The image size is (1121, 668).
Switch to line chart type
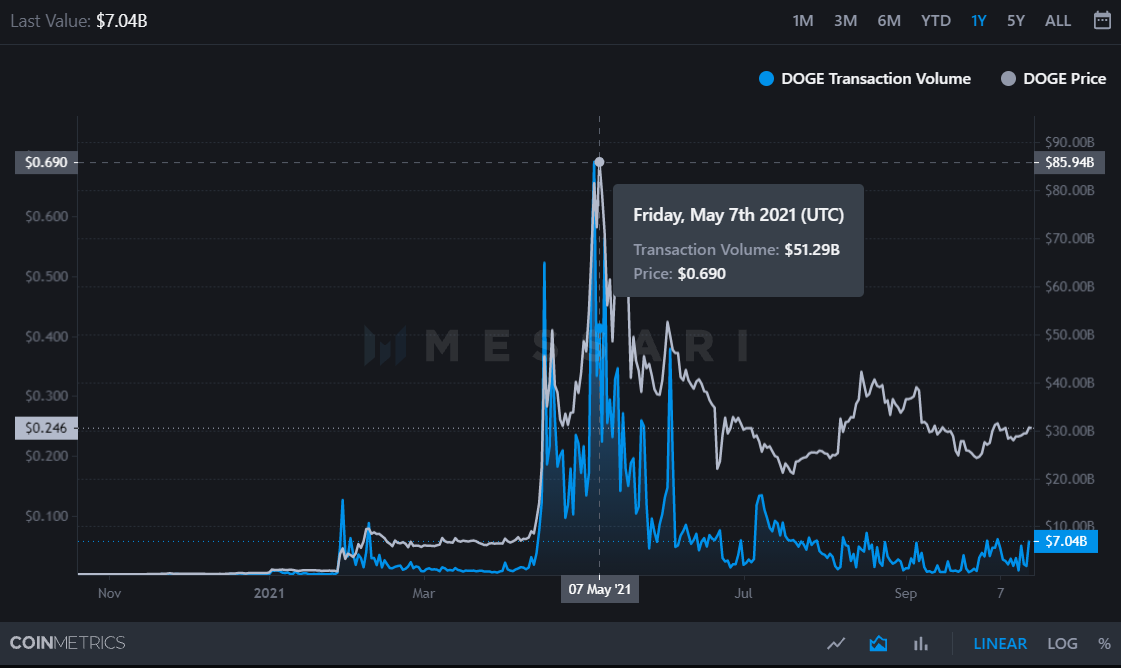[837, 644]
